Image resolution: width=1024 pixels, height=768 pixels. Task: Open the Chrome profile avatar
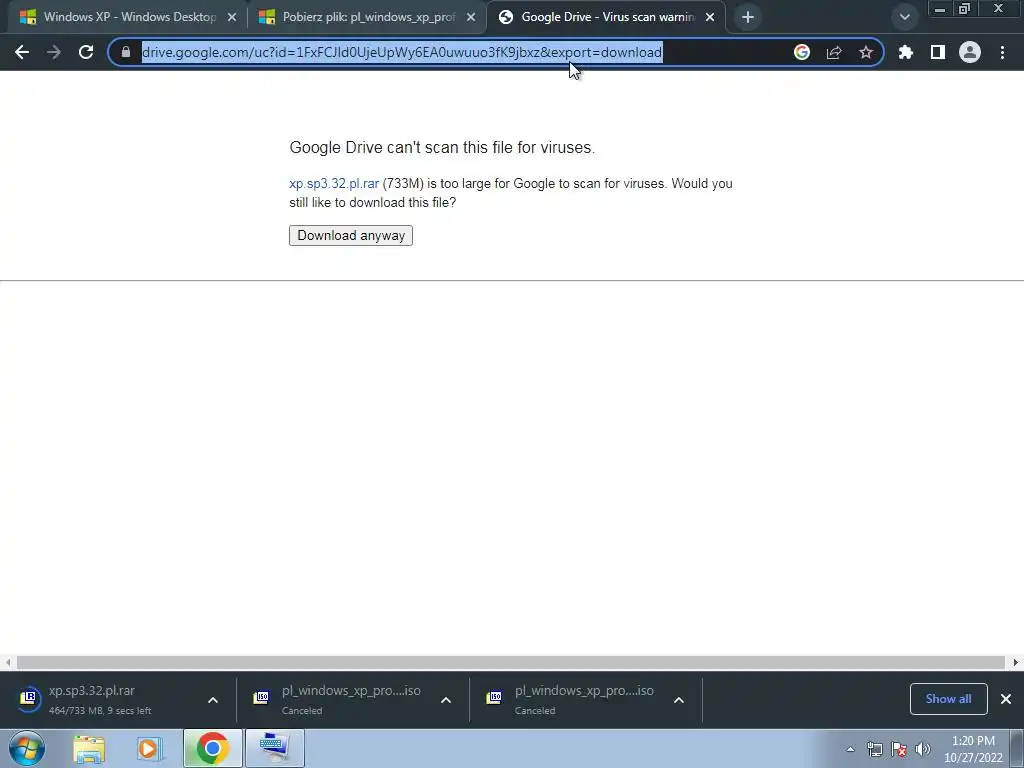[970, 52]
